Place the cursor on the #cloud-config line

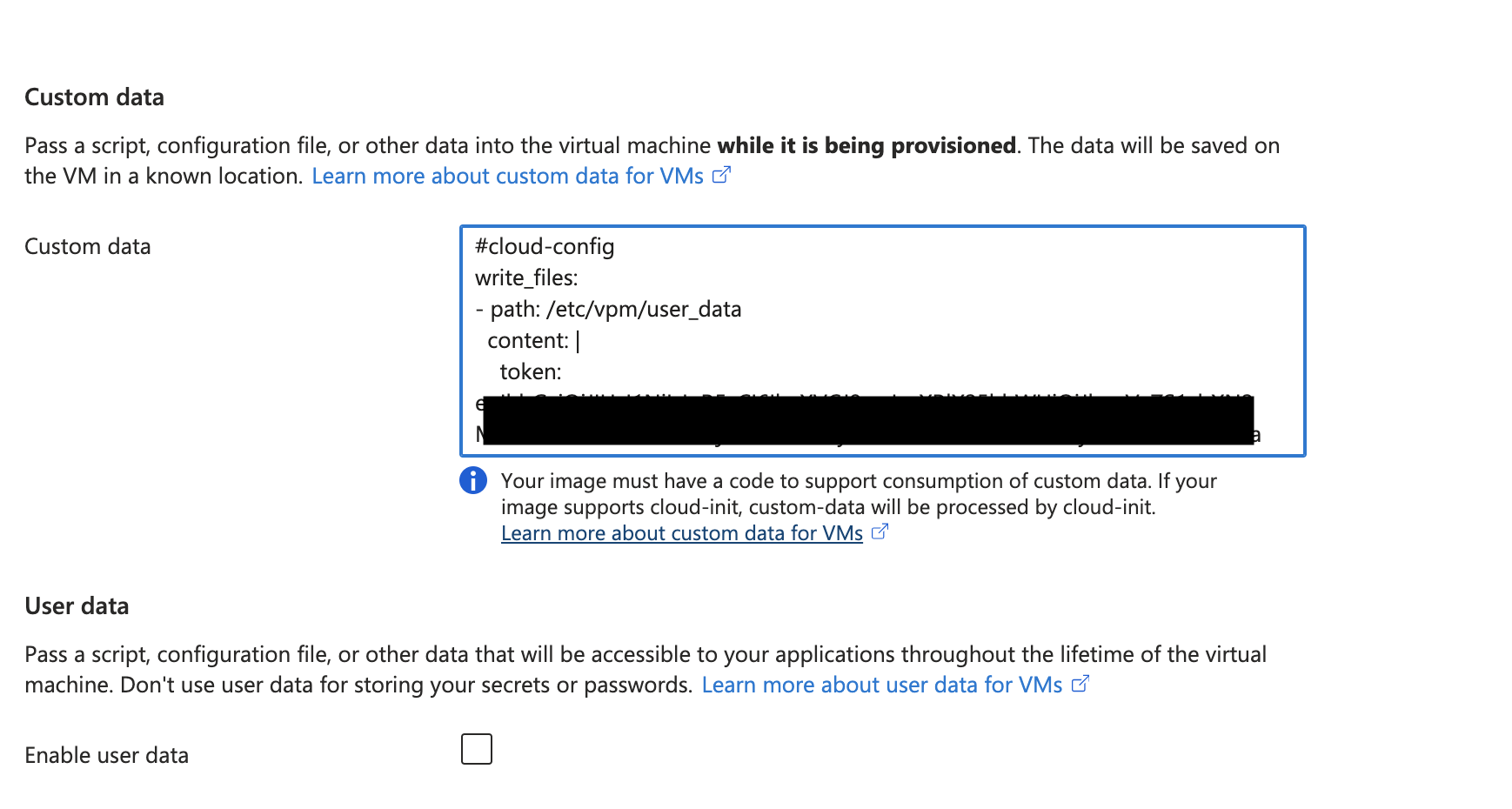[544, 247]
